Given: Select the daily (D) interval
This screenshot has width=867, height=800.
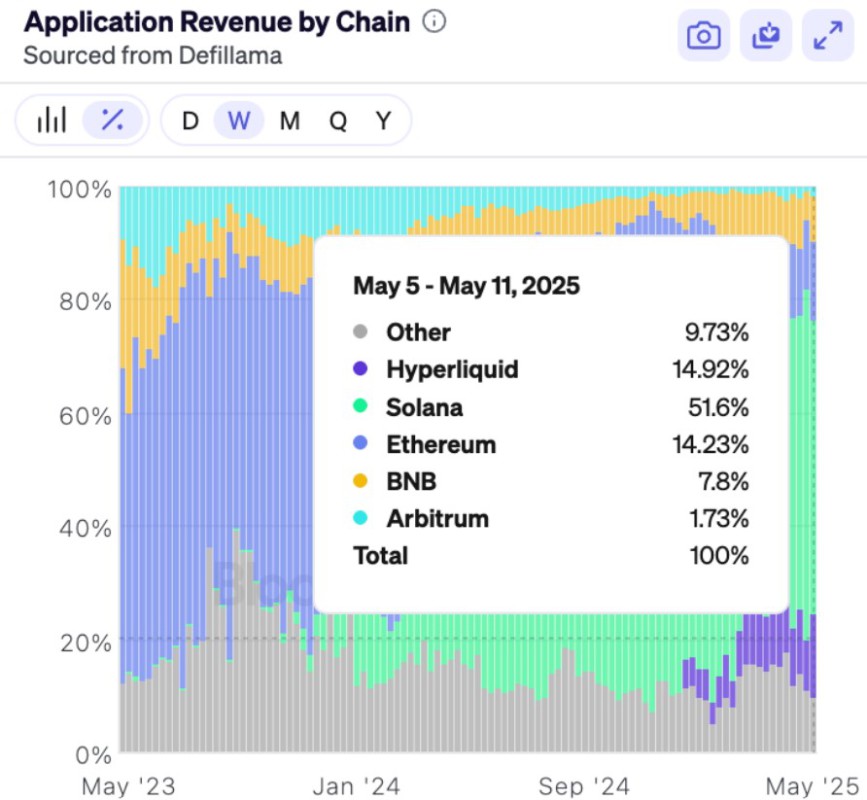Looking at the screenshot, I should 190,121.
